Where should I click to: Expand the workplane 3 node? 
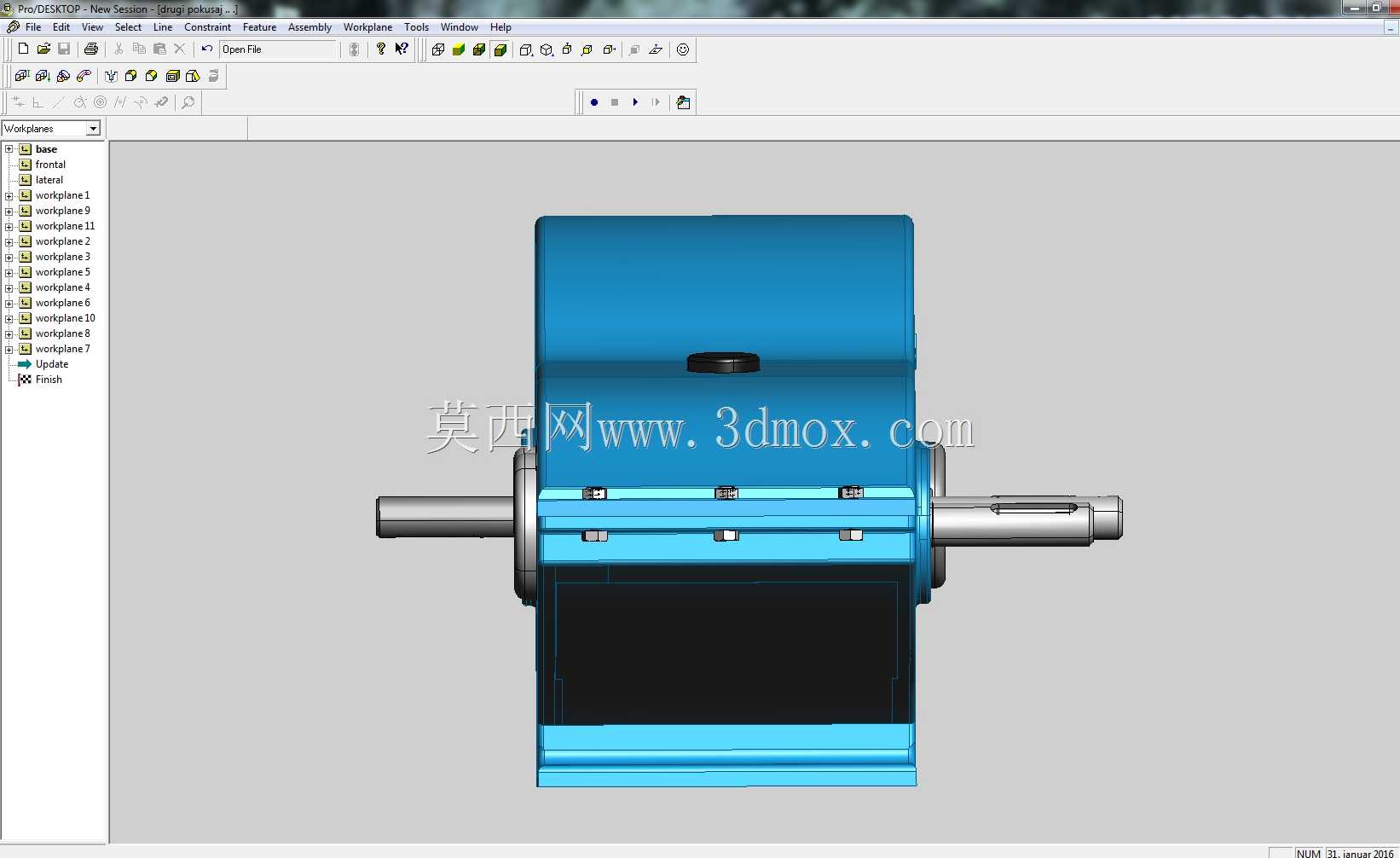tap(9, 257)
